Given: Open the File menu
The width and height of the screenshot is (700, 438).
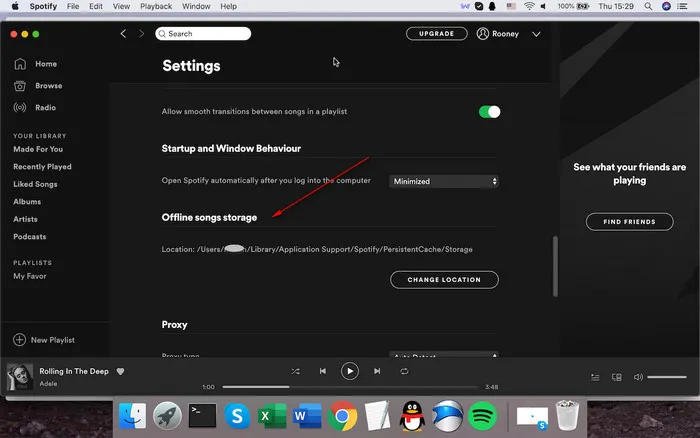Looking at the screenshot, I should [73, 6].
